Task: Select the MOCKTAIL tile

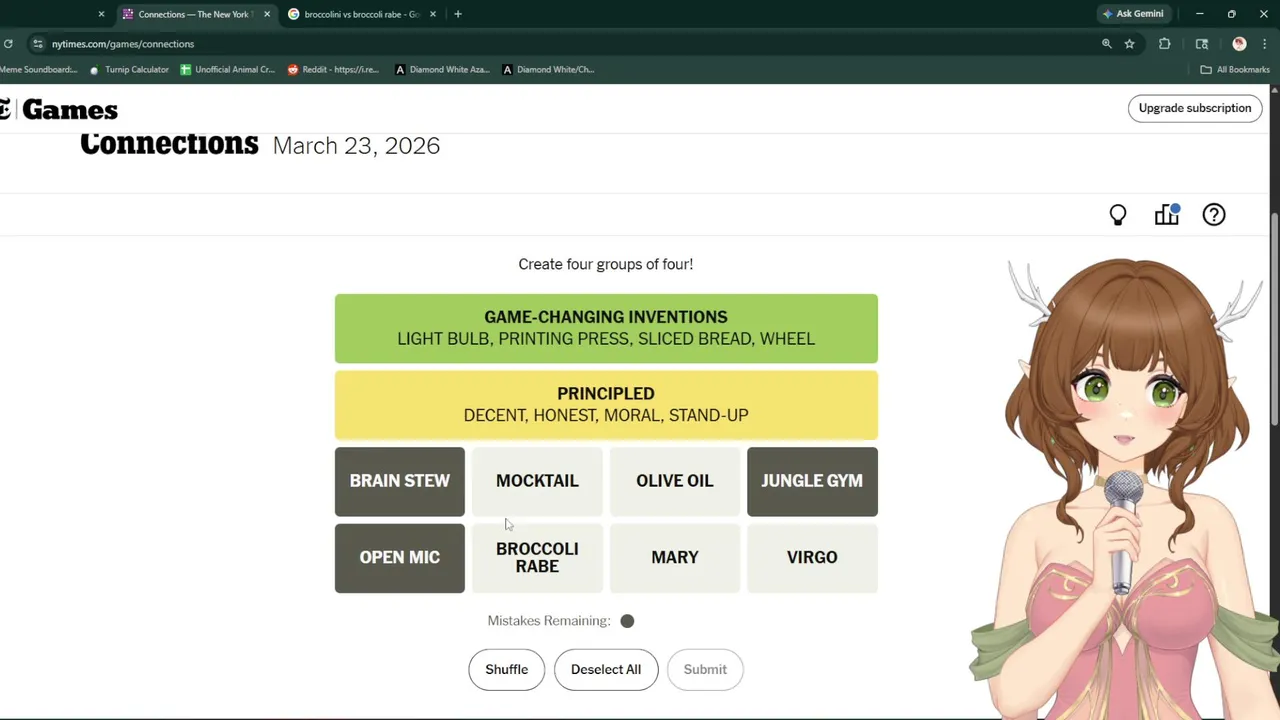Action: click(537, 481)
